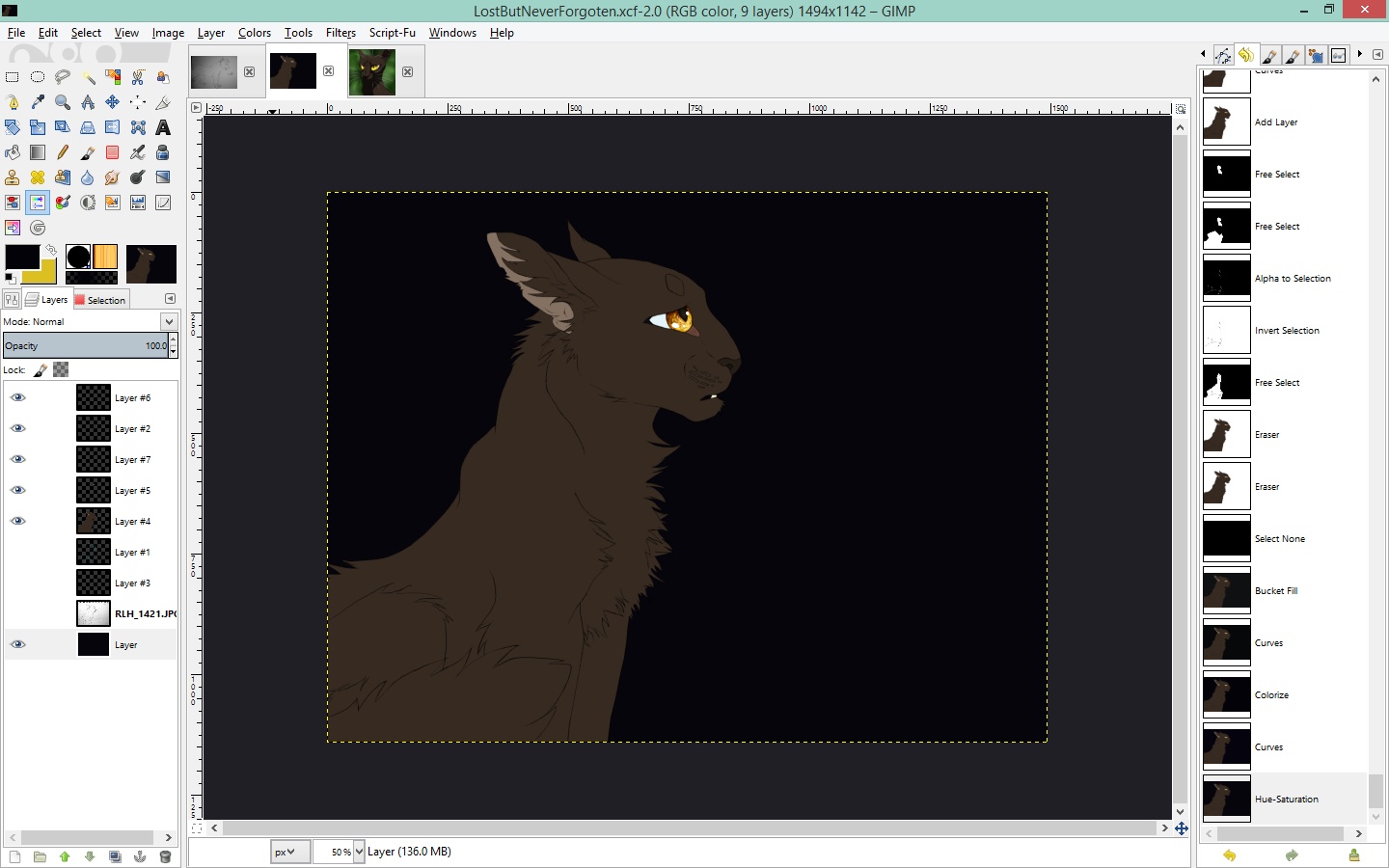Click the Opacity slider bar
The width and height of the screenshot is (1389, 868).
85,345
